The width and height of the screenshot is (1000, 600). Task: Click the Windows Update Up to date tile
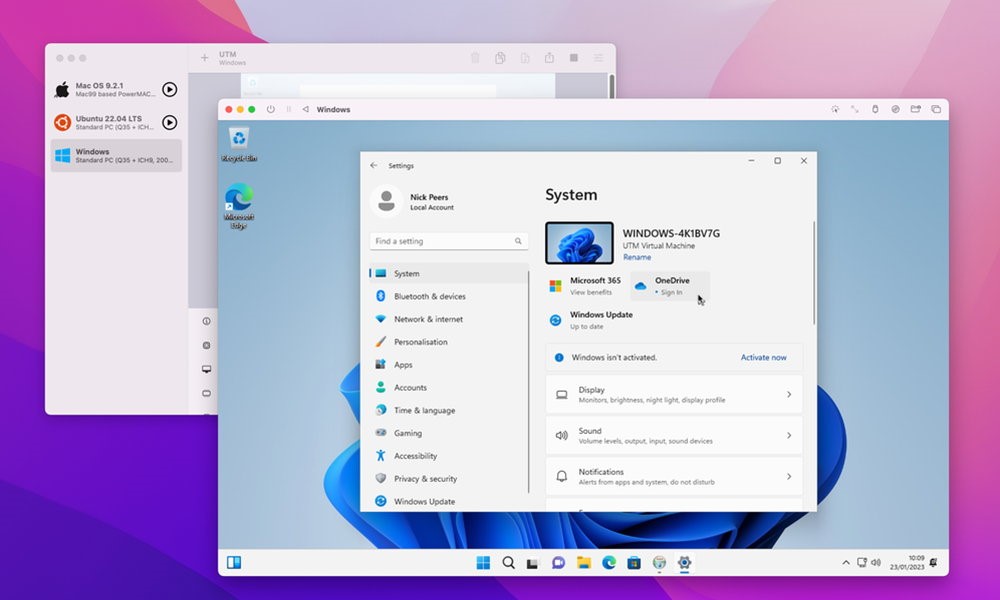click(x=591, y=320)
